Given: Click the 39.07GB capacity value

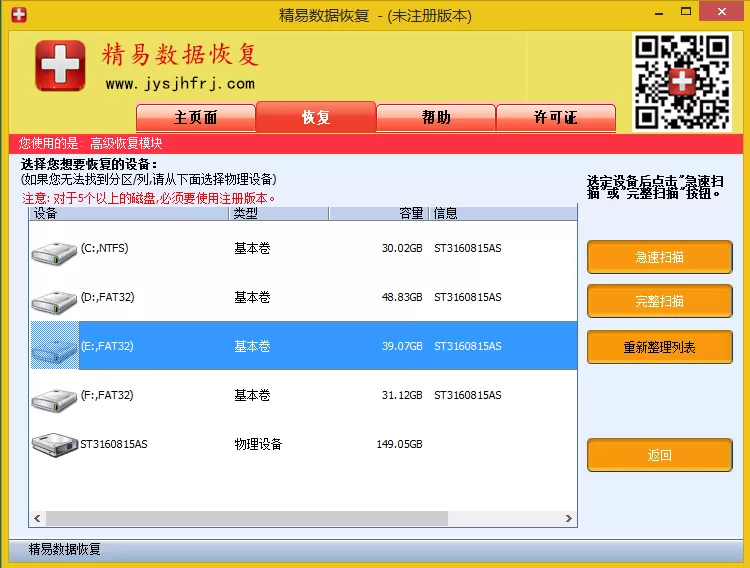Looking at the screenshot, I should click(x=402, y=346).
